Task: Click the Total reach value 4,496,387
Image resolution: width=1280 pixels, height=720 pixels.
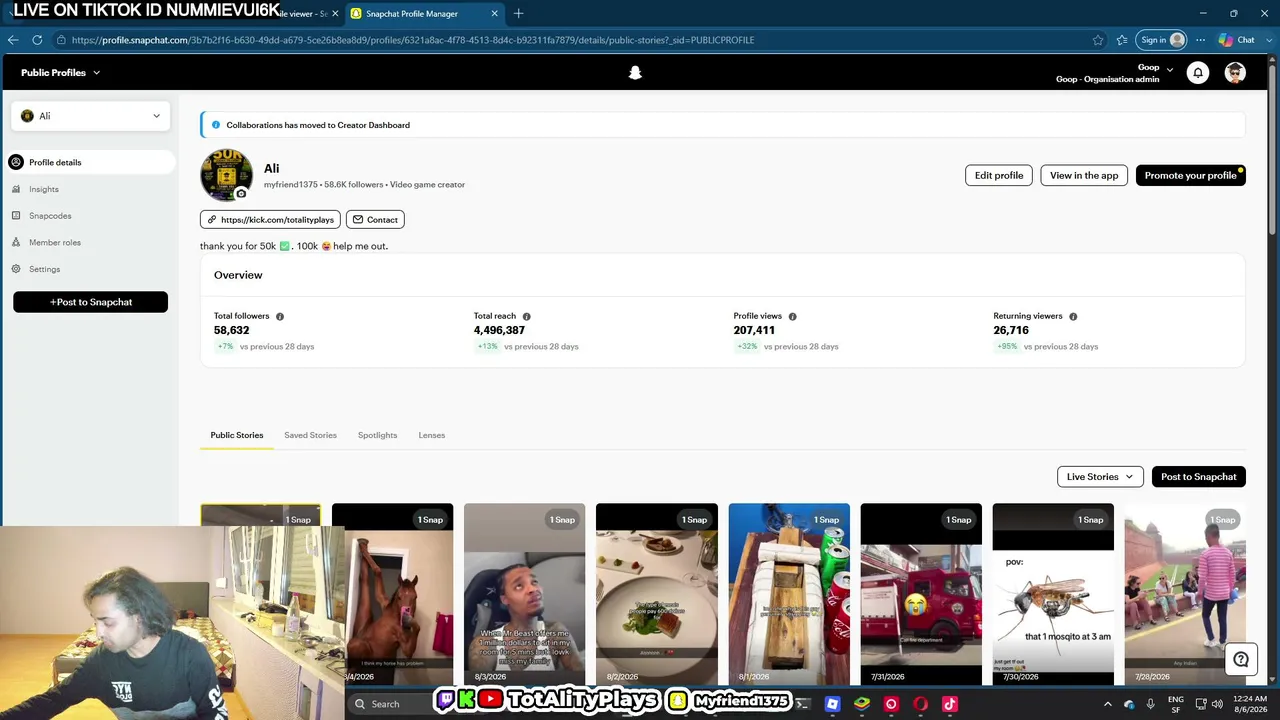Action: (499, 330)
